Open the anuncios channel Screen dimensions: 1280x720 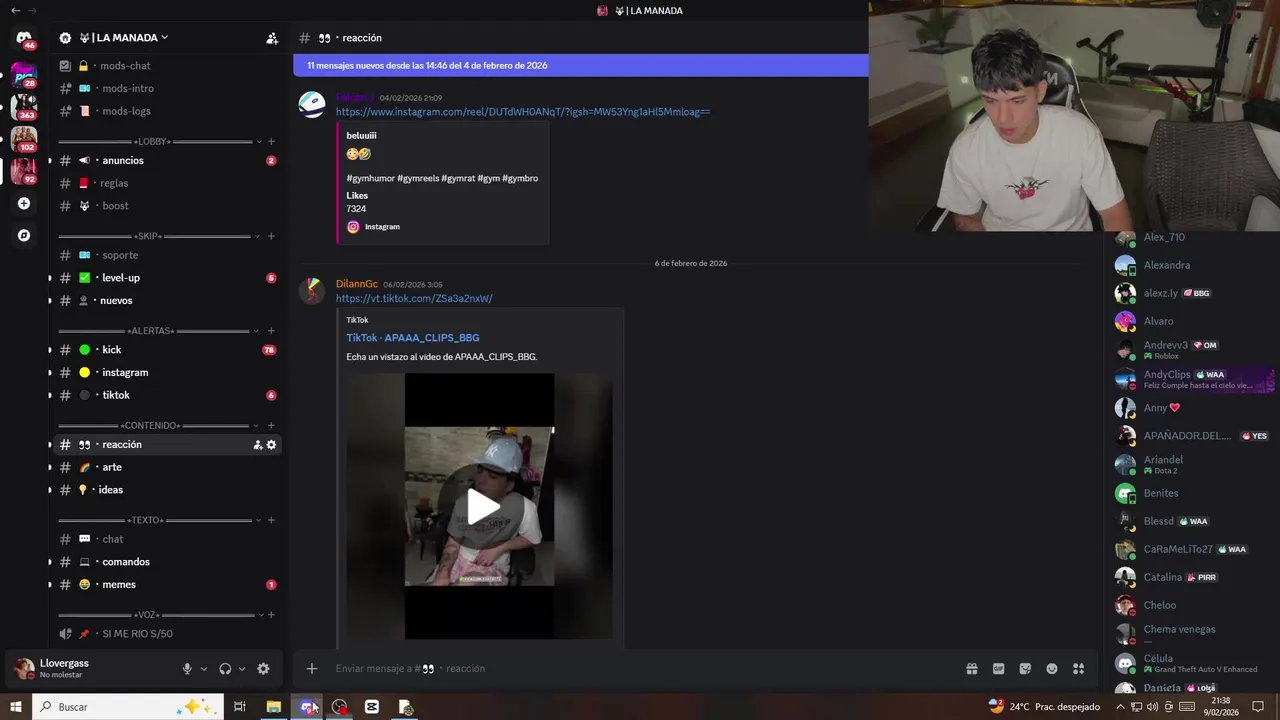click(x=167, y=161)
